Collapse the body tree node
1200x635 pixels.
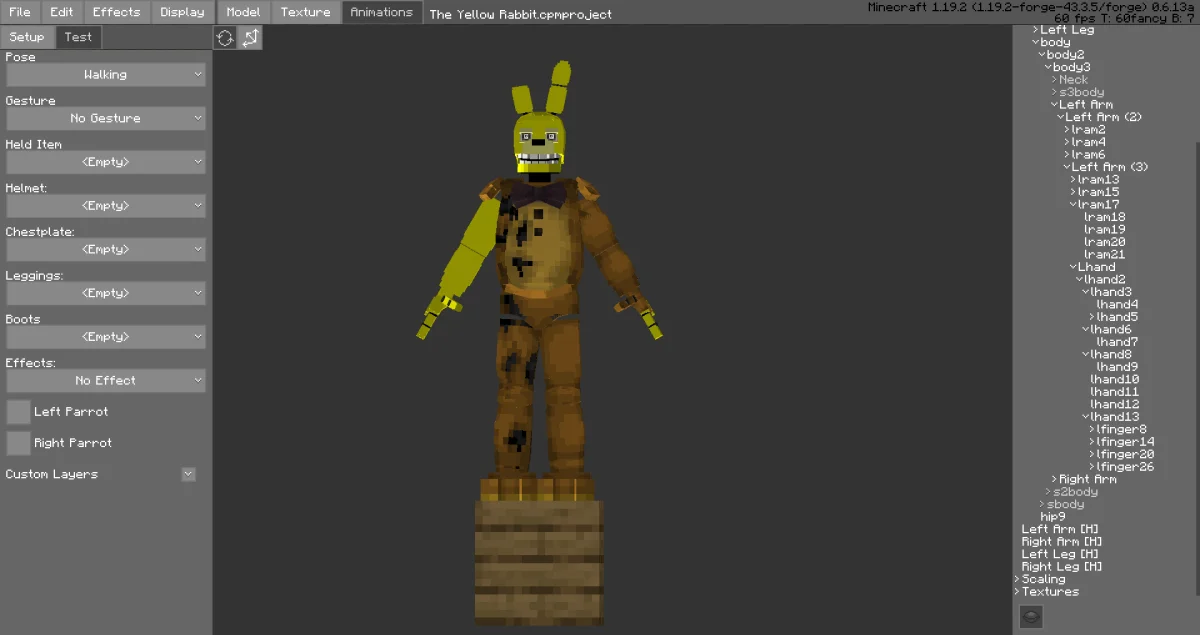tap(1036, 42)
